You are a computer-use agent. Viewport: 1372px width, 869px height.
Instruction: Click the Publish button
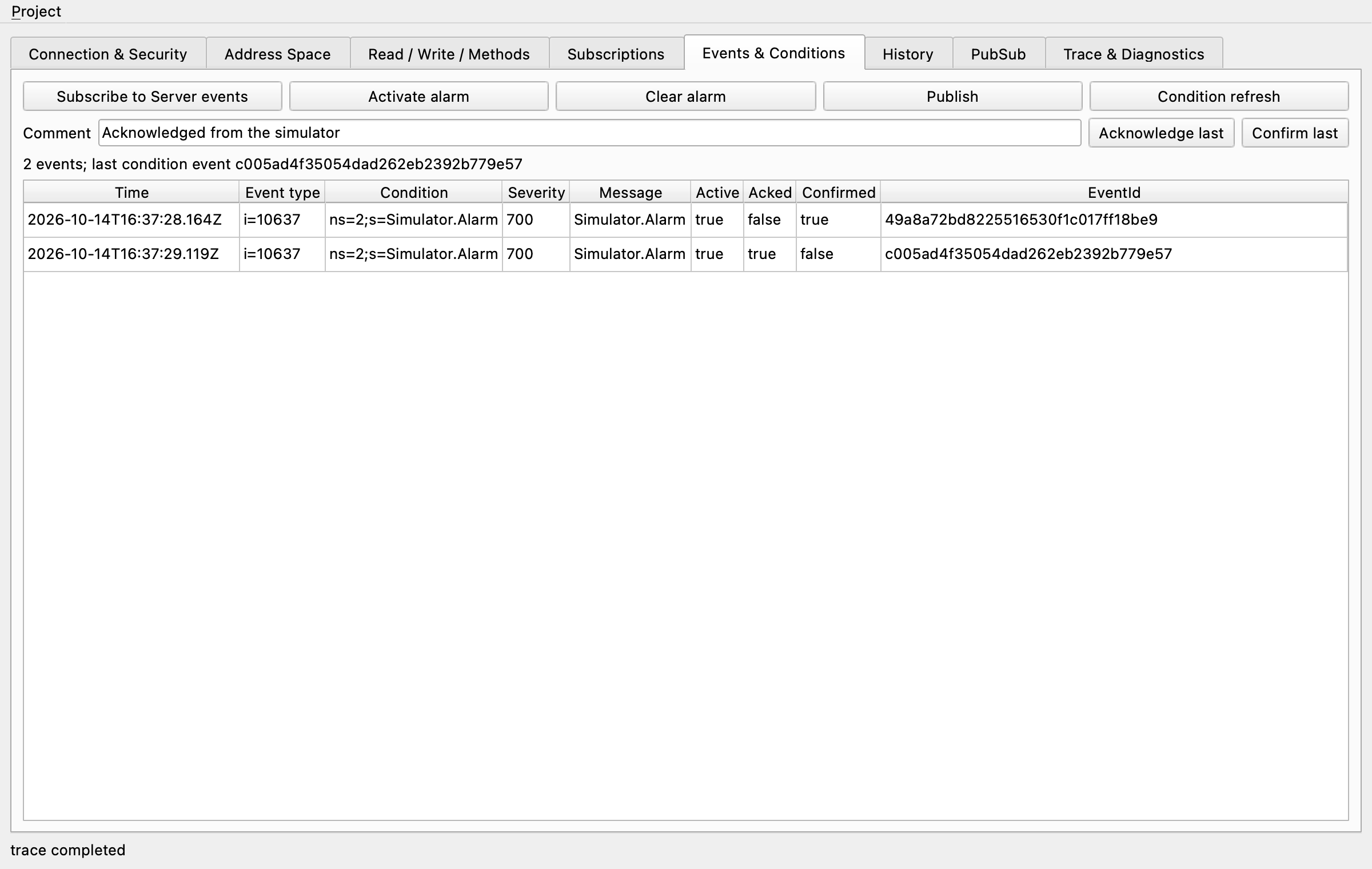pyautogui.click(x=952, y=96)
